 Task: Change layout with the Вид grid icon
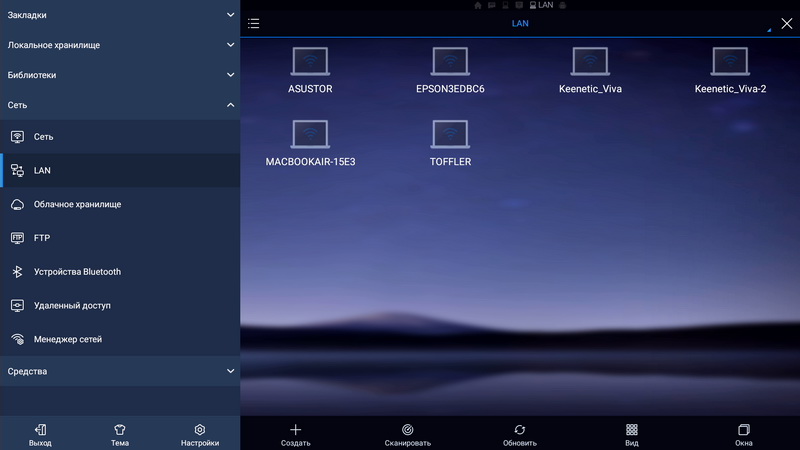[632, 430]
